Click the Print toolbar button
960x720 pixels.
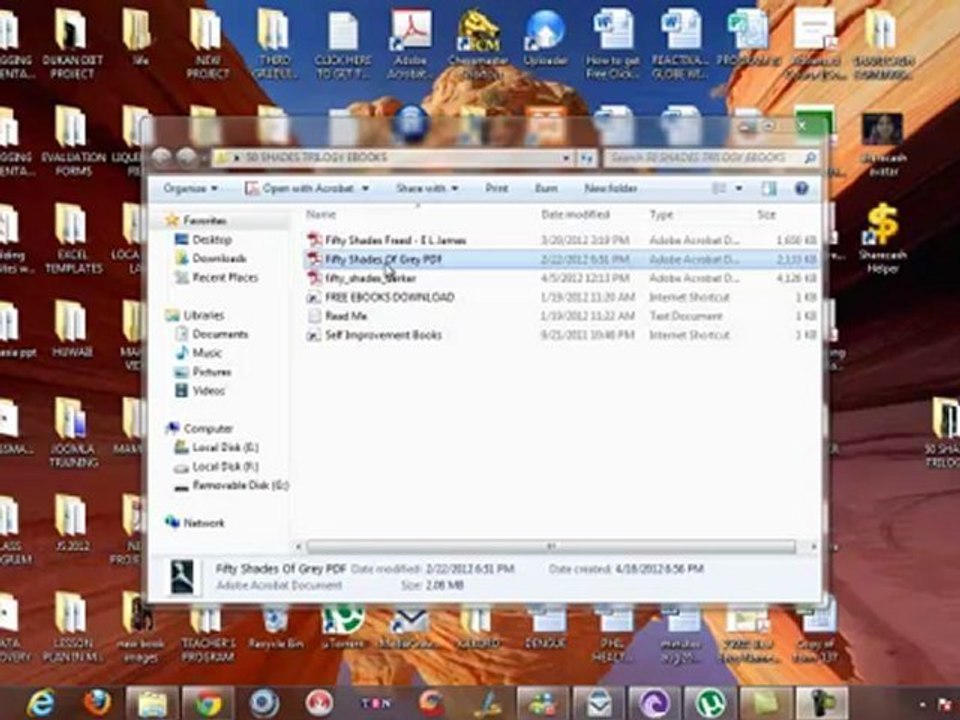pyautogui.click(x=497, y=189)
